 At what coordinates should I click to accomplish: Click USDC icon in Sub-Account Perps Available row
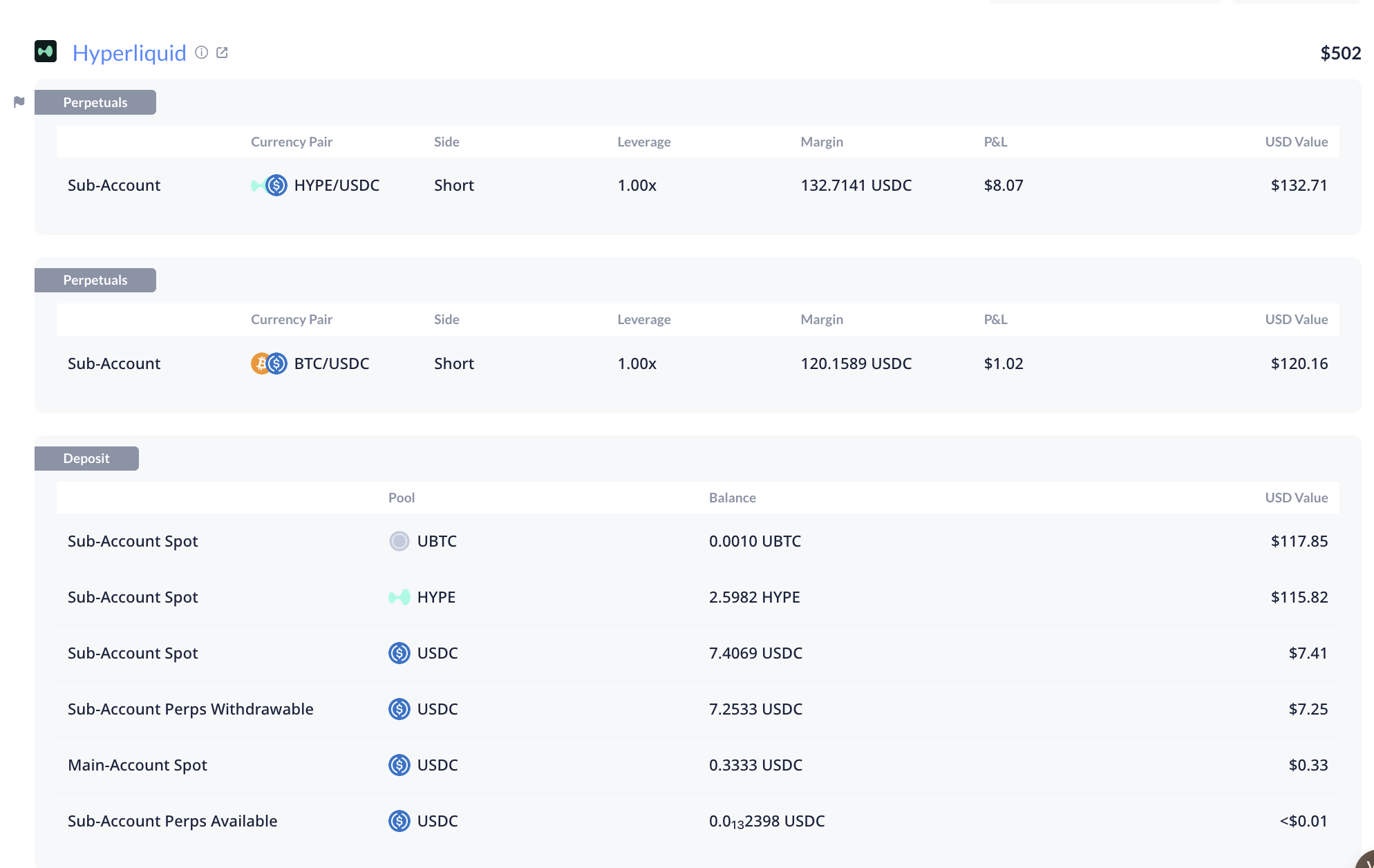pyautogui.click(x=399, y=821)
